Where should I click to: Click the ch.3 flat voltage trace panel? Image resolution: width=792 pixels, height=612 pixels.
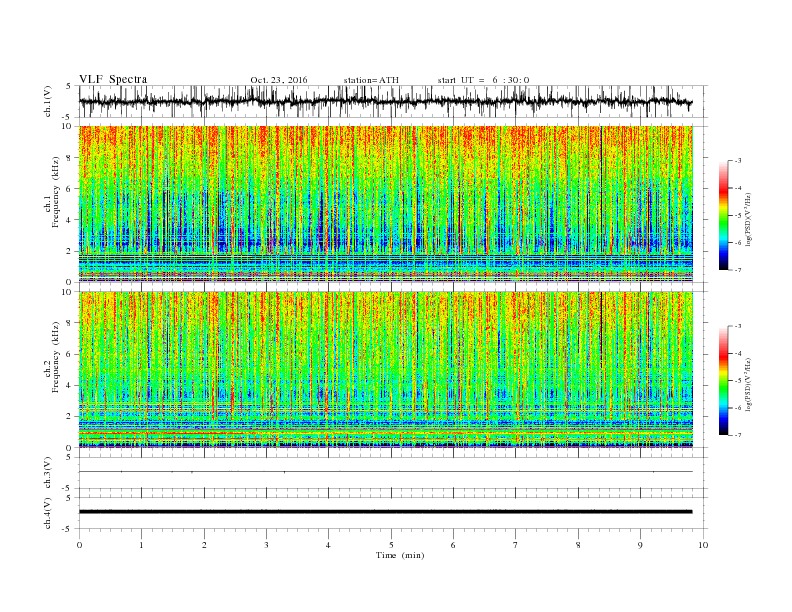[x=392, y=472]
